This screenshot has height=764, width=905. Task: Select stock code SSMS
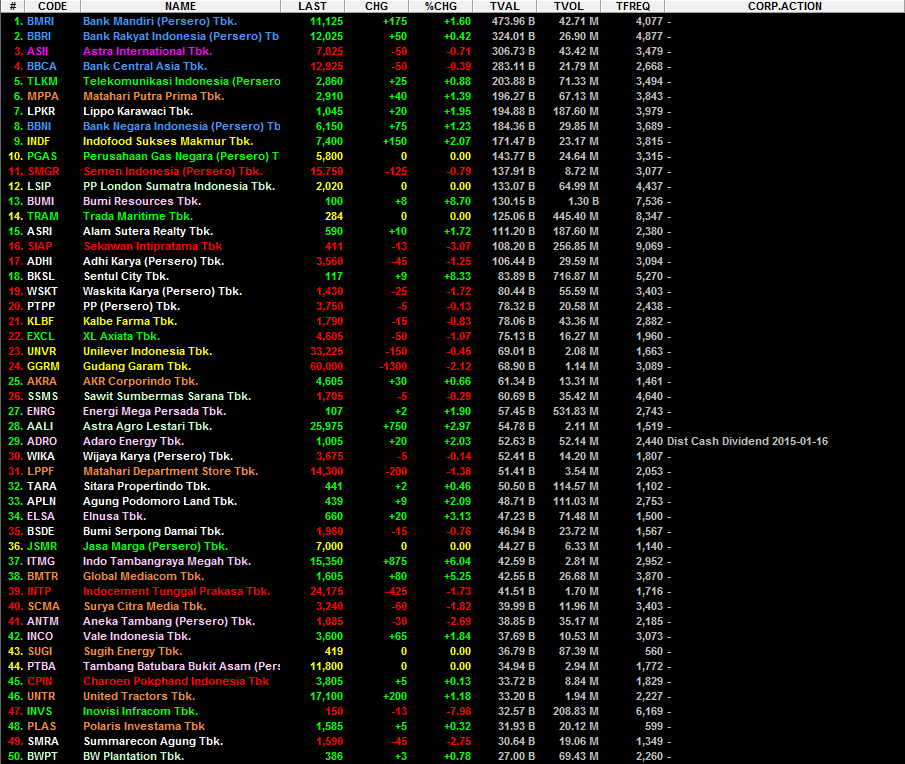tap(43, 396)
